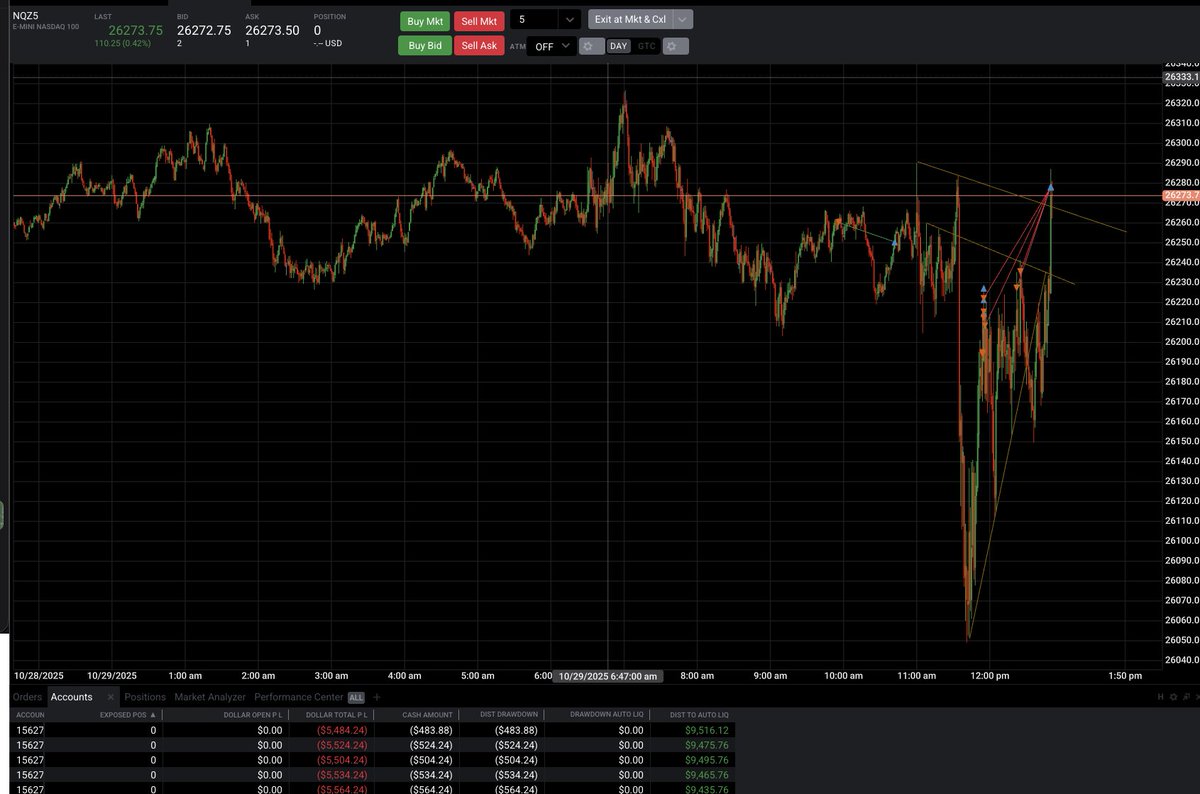The width and height of the screenshot is (1200, 794).
Task: Add a new tab with plus icon
Action: click(x=377, y=697)
